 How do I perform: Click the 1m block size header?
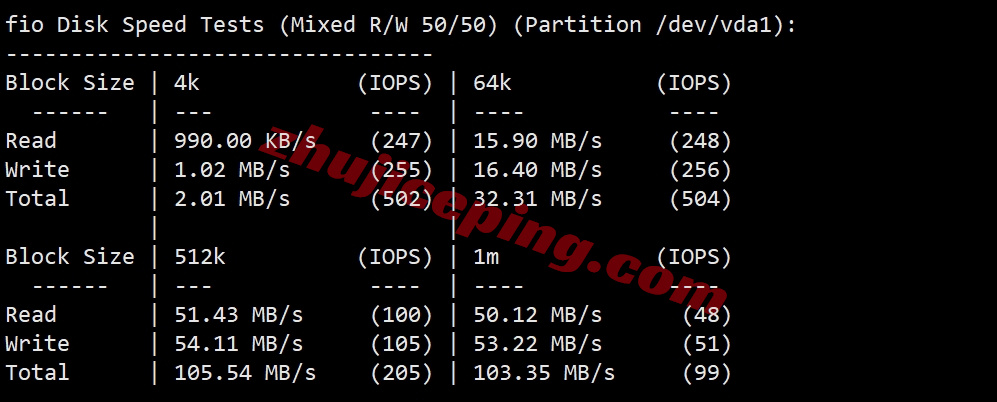[486, 257]
